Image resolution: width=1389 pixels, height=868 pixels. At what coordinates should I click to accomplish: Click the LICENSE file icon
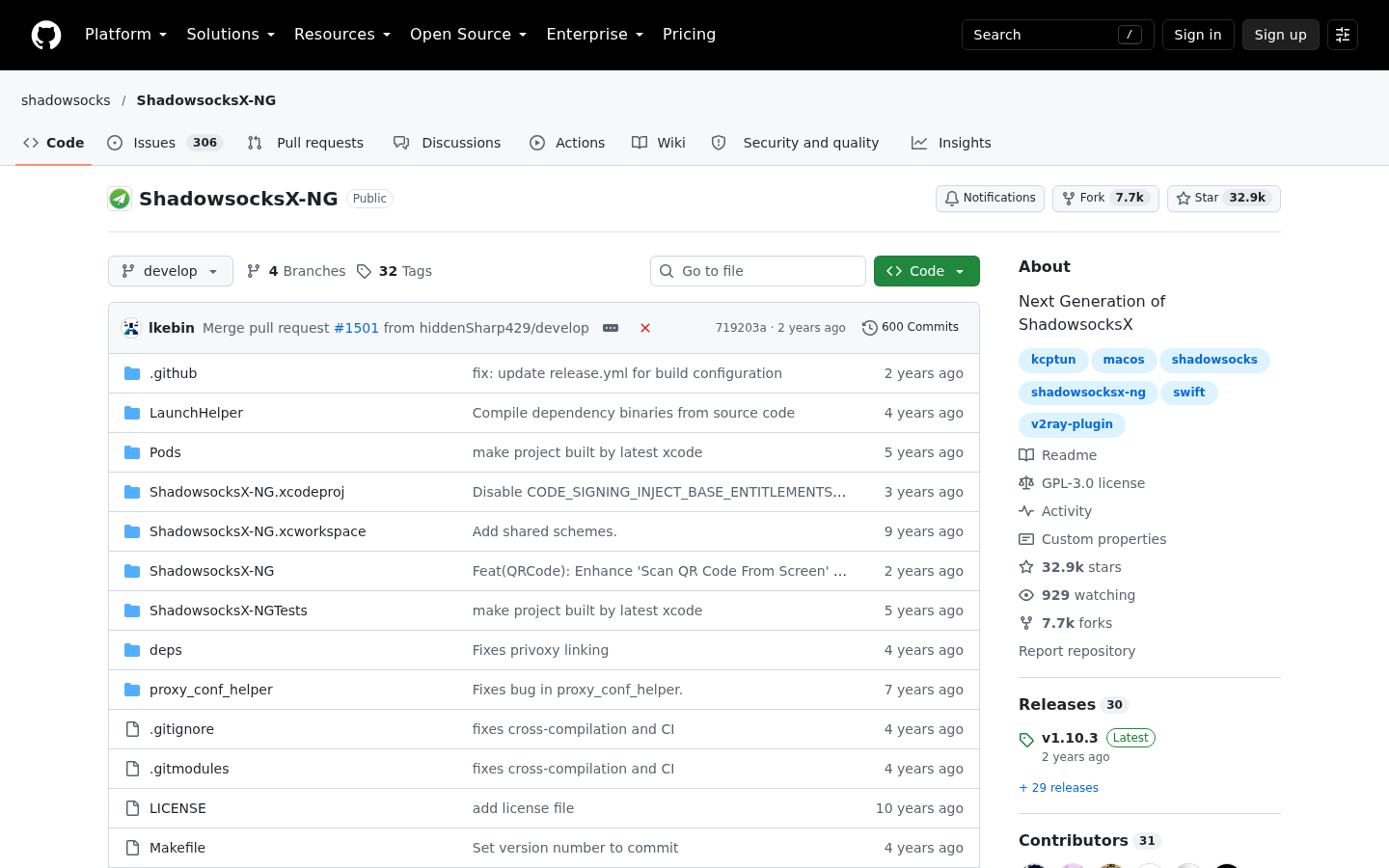click(x=132, y=808)
